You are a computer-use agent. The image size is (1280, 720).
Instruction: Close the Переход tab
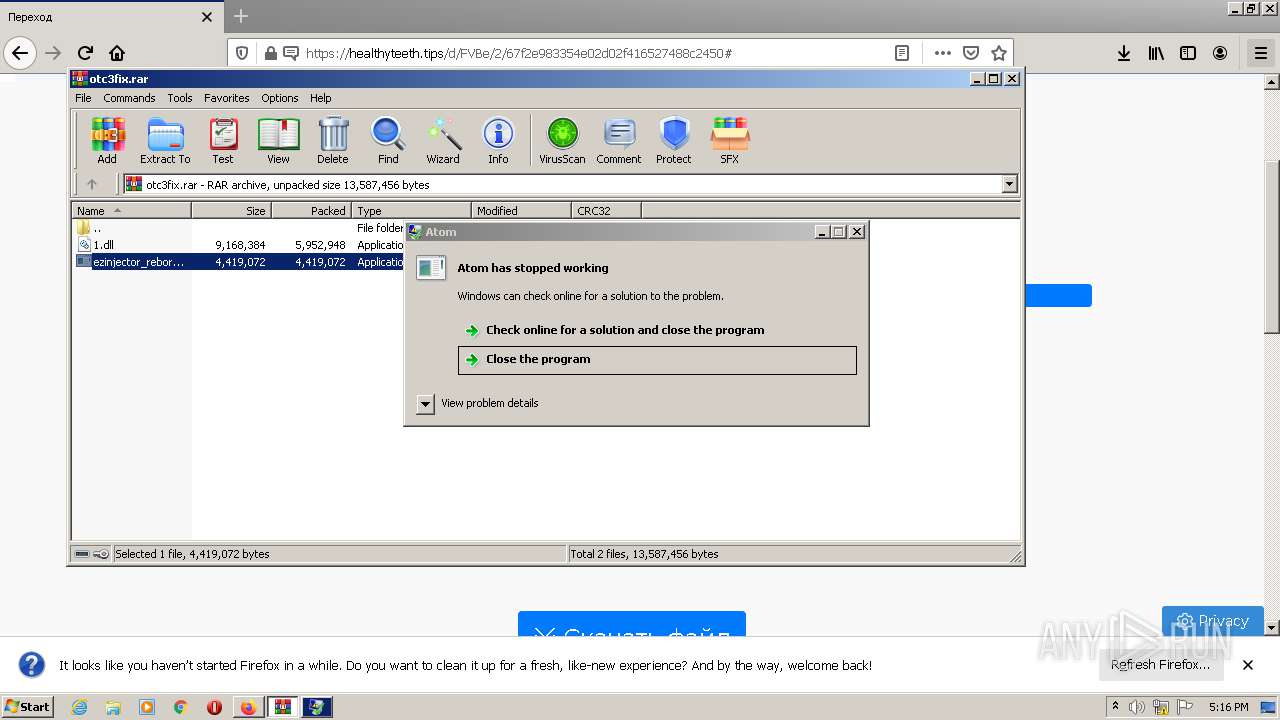(207, 17)
